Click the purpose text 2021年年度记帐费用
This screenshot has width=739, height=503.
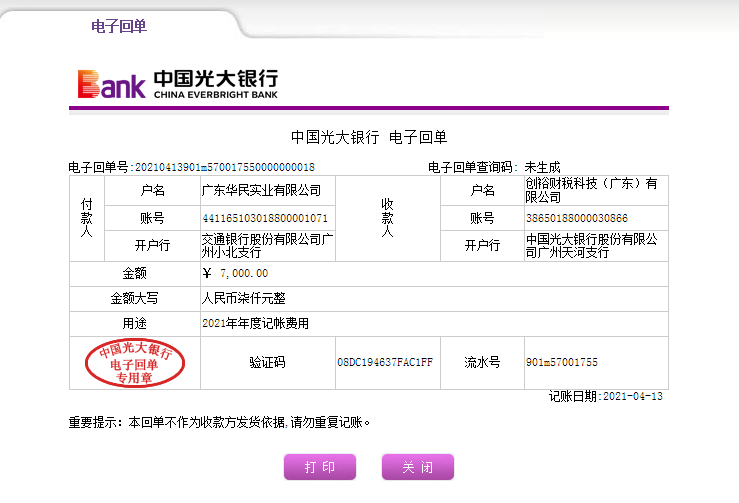[x=255, y=323]
